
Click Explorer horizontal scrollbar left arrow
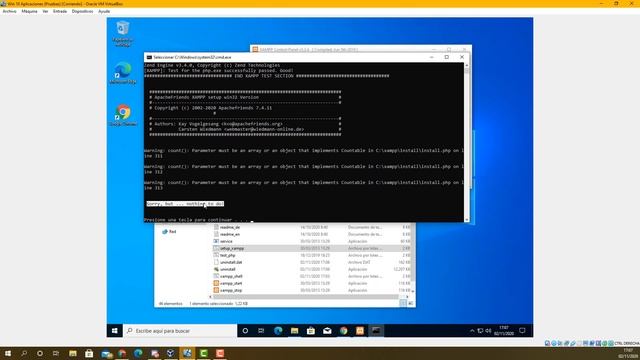click(x=211, y=297)
